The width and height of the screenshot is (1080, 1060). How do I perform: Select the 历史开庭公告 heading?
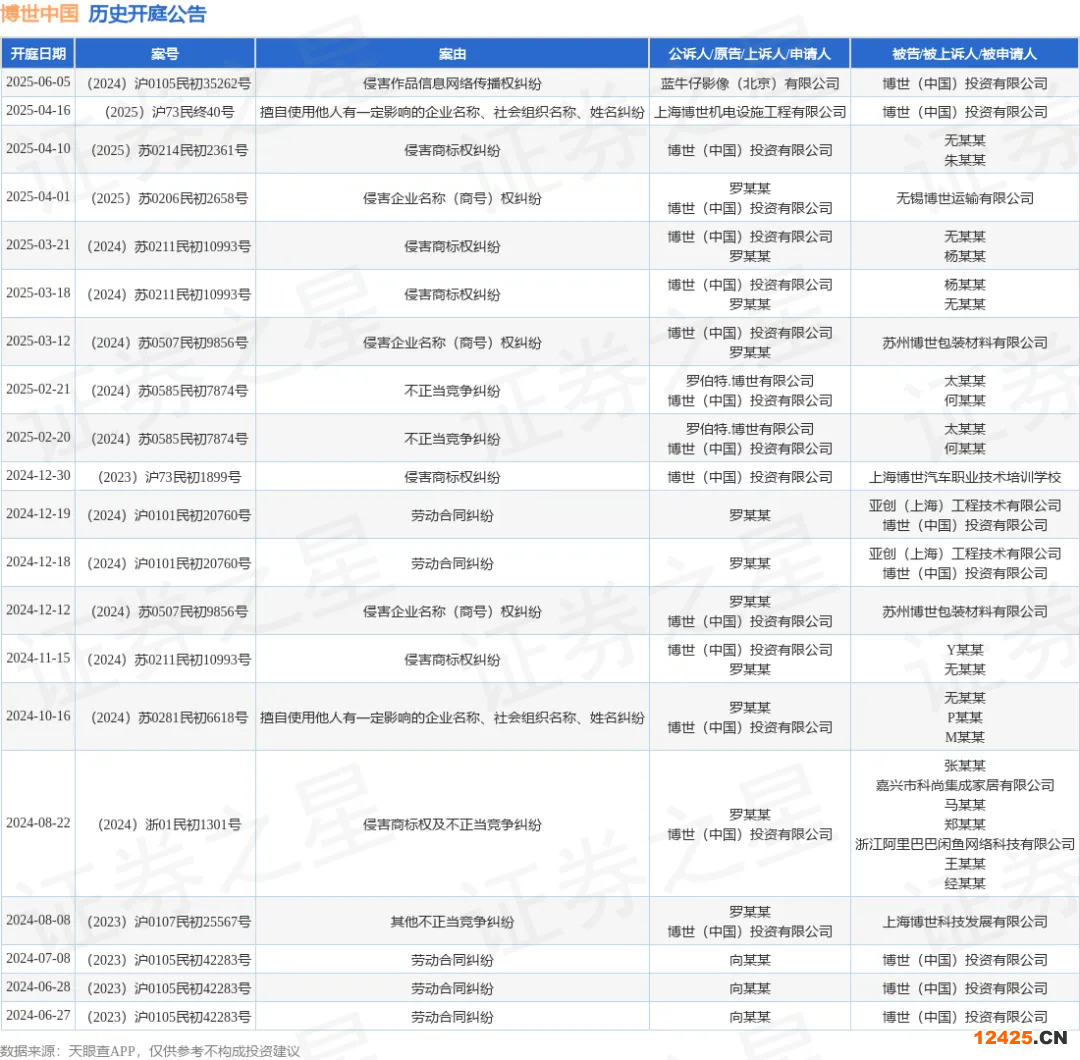(148, 14)
